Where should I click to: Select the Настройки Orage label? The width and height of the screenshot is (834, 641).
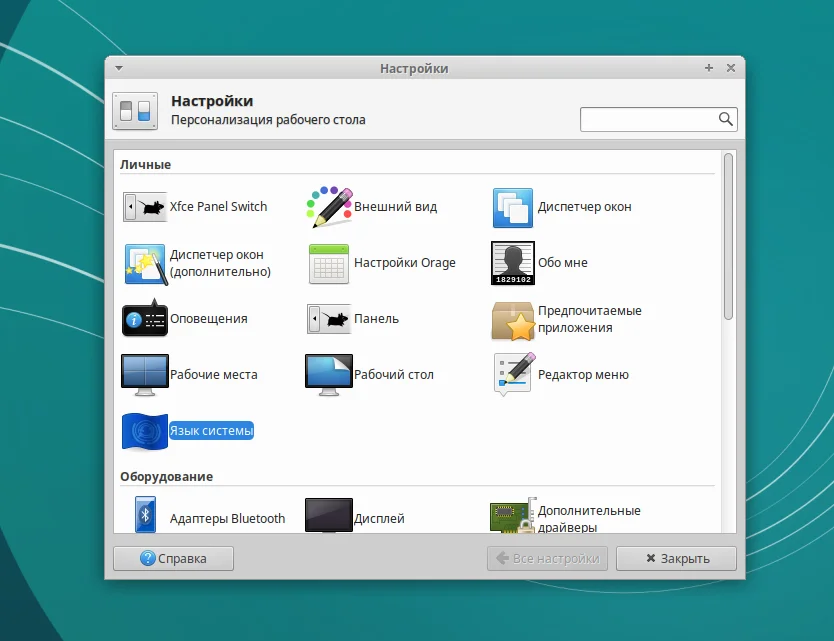[405, 263]
